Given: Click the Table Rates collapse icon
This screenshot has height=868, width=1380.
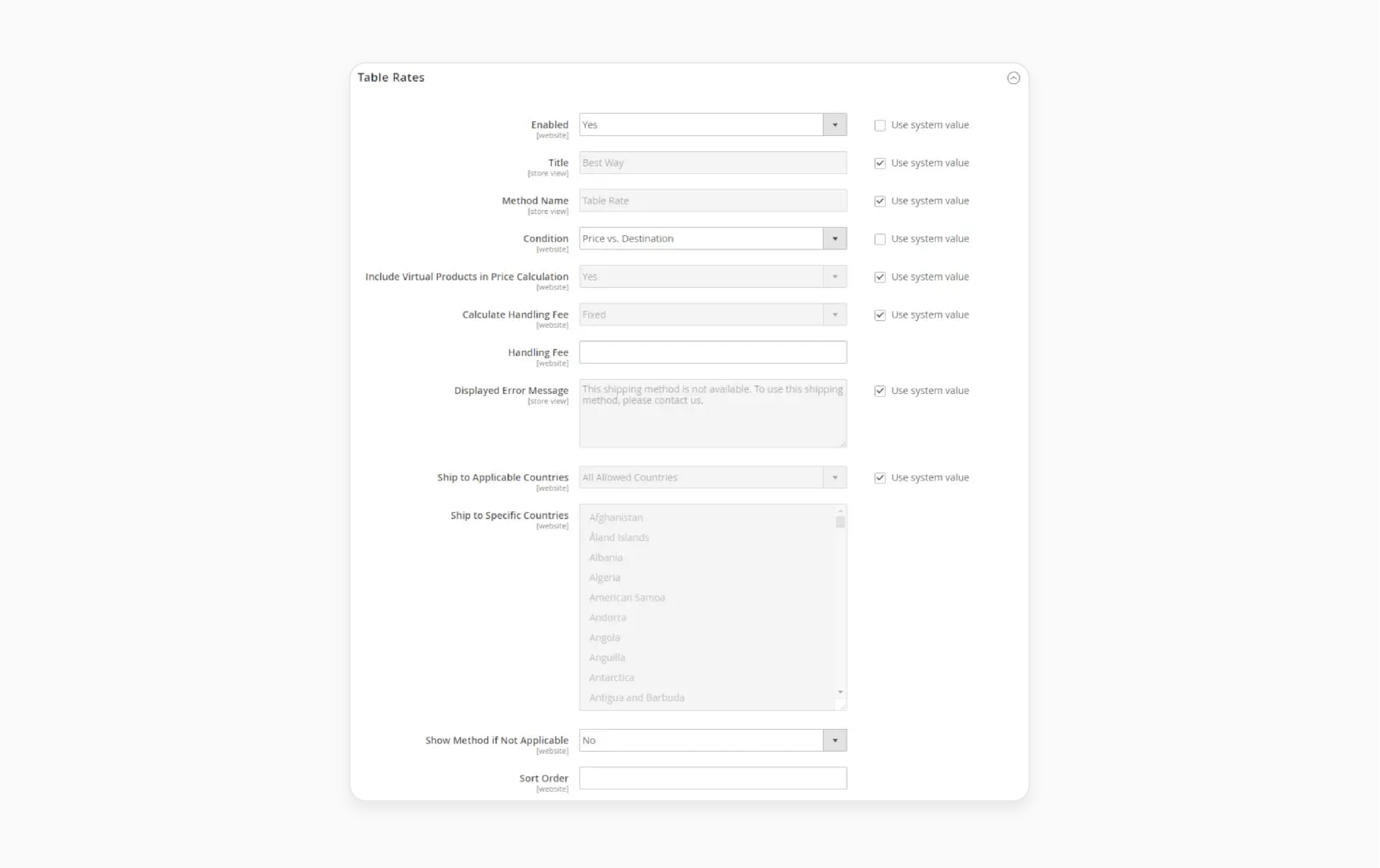Looking at the screenshot, I should [x=1014, y=77].
